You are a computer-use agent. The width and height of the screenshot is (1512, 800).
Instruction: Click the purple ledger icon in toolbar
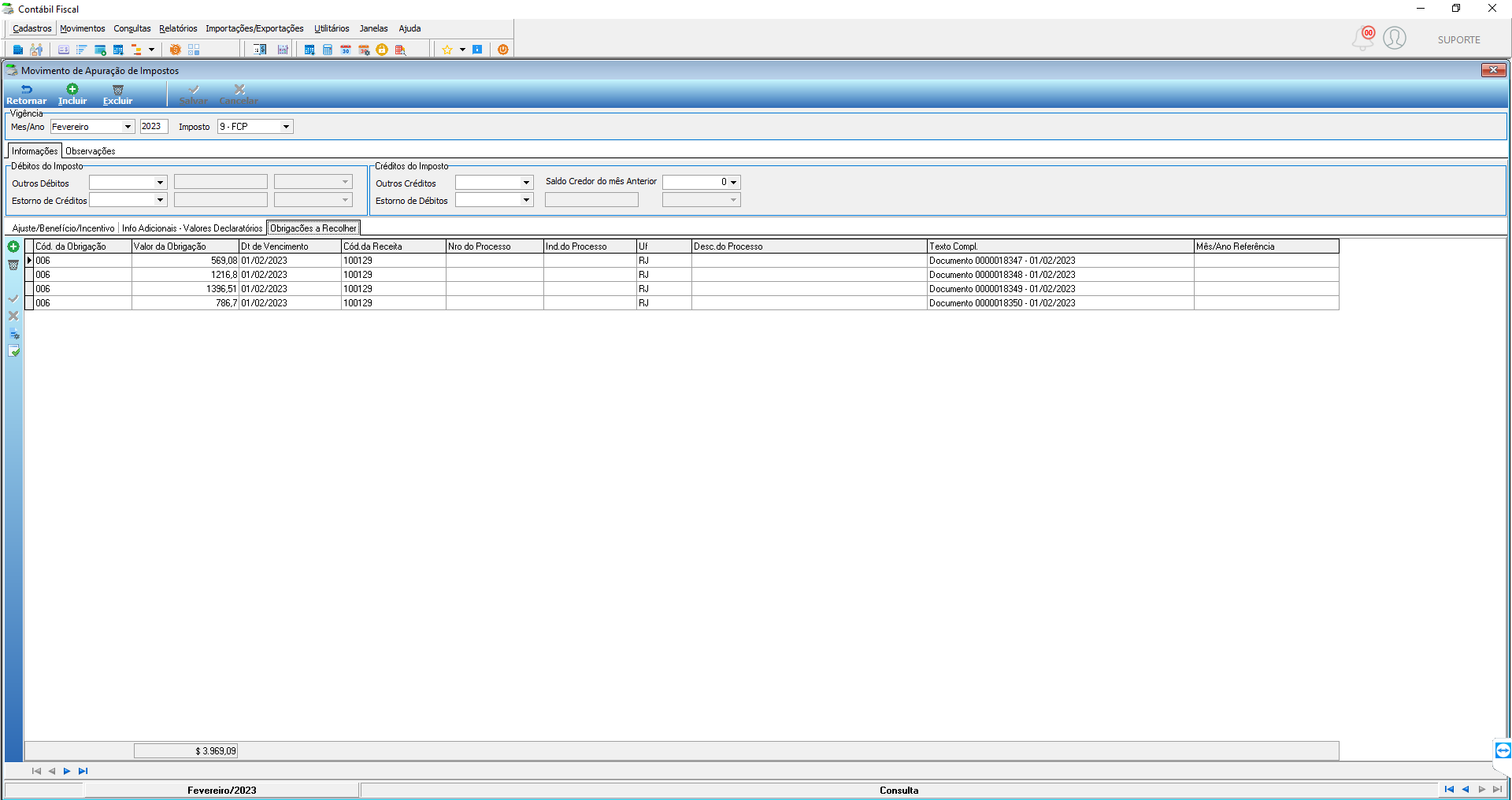click(x=283, y=50)
